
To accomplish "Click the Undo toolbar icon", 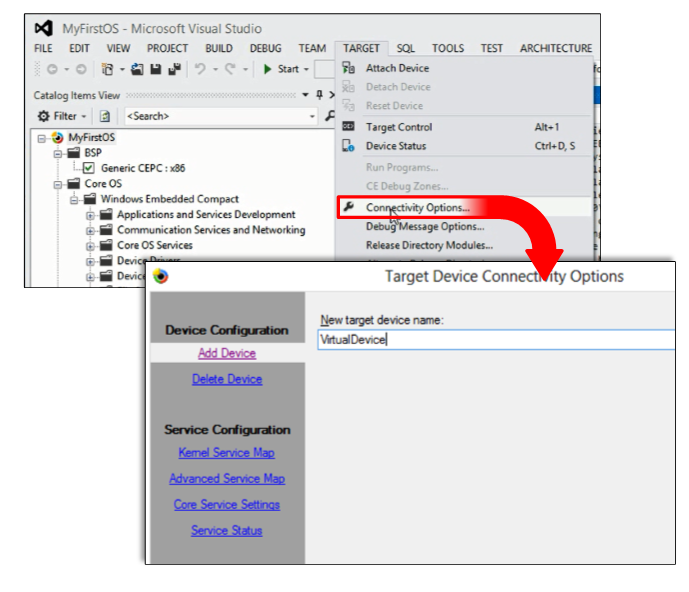I will (200, 69).
